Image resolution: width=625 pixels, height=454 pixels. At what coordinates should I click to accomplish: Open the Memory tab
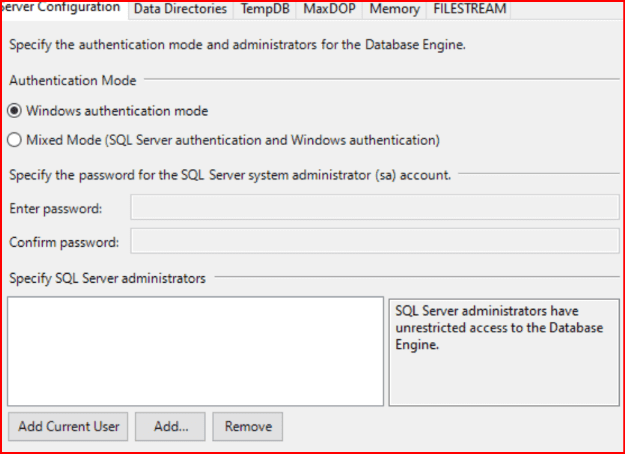394,9
